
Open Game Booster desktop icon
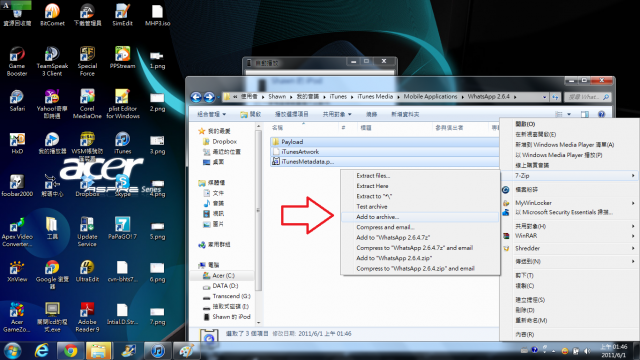click(17, 61)
